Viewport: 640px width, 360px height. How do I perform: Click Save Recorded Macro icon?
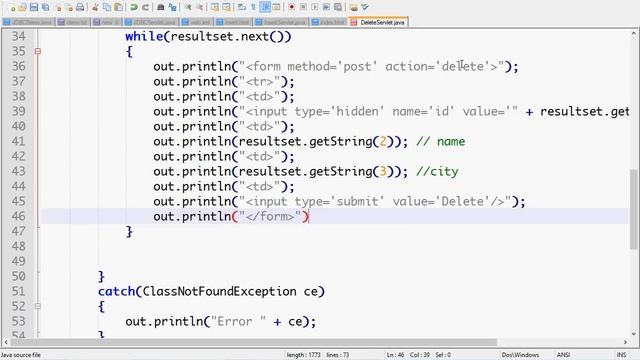(x=338, y=7)
